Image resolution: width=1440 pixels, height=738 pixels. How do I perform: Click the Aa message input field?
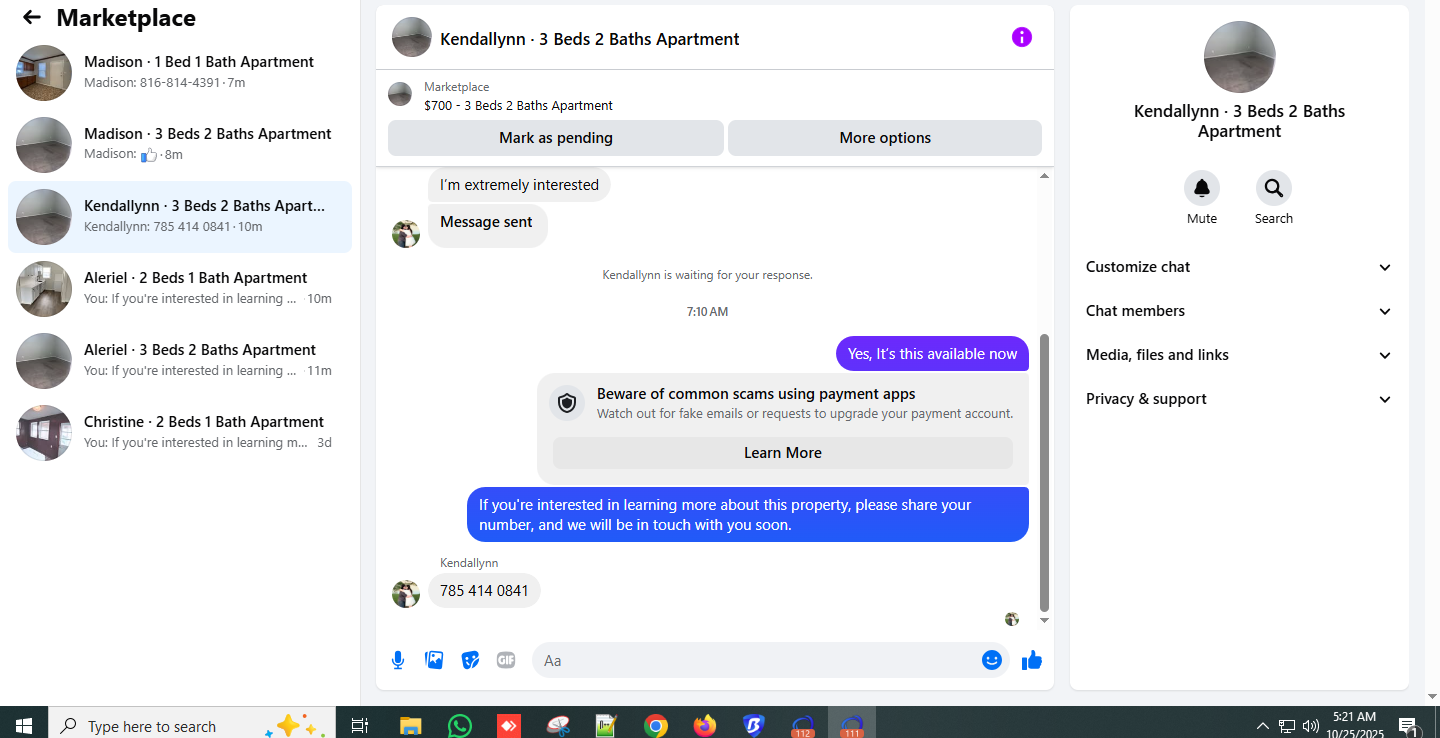[756, 660]
